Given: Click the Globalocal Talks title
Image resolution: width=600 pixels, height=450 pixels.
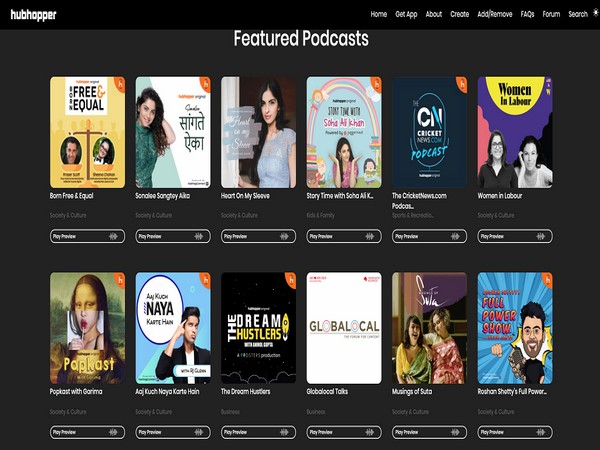Looking at the screenshot, I should (x=327, y=391).
